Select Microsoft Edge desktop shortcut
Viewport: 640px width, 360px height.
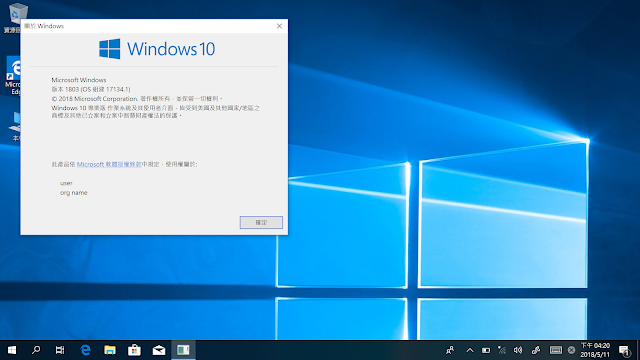(13, 76)
